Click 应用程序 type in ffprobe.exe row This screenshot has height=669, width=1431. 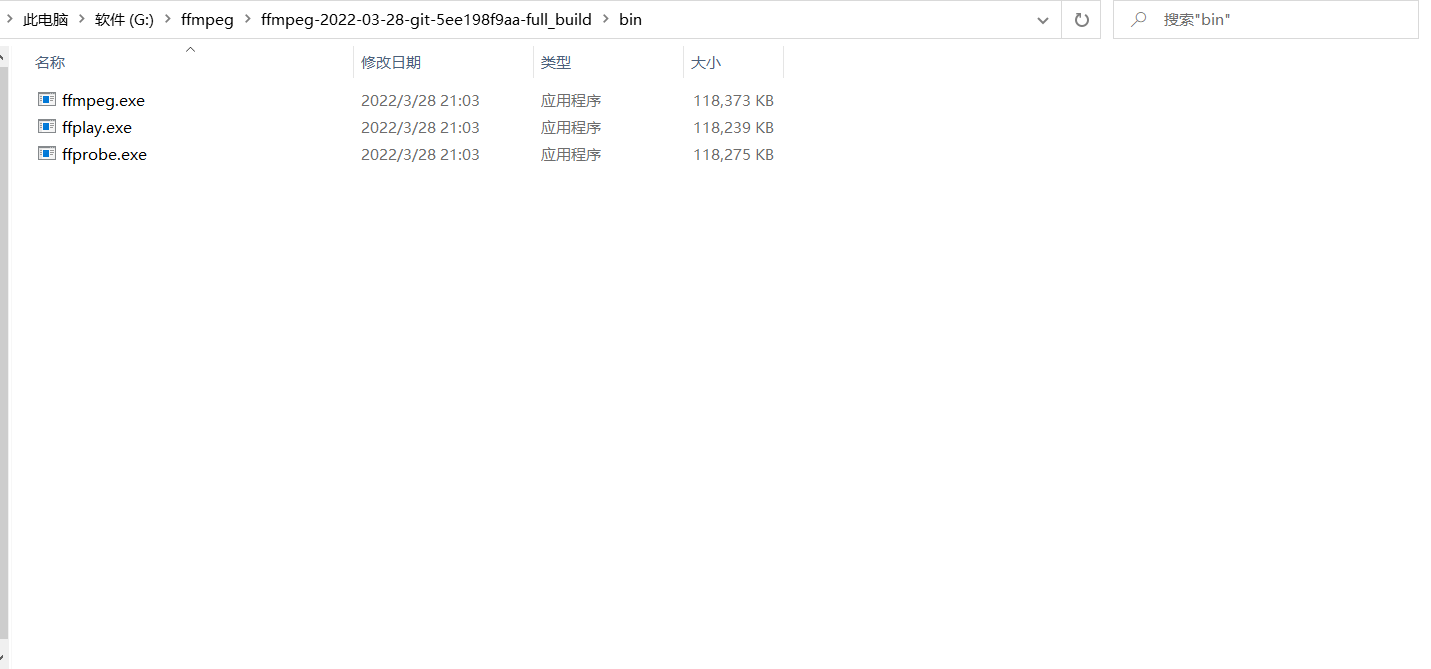click(571, 154)
